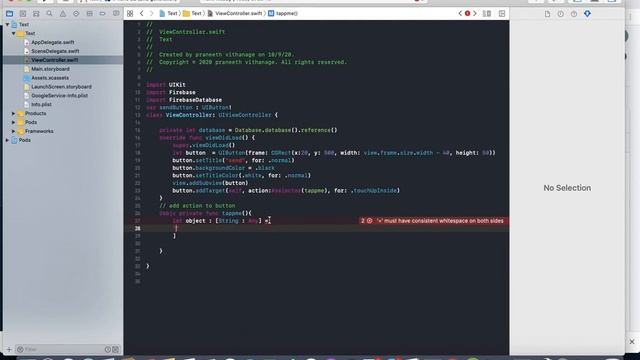
Task: Toggle the recently modified files filter
Action: 108,349
